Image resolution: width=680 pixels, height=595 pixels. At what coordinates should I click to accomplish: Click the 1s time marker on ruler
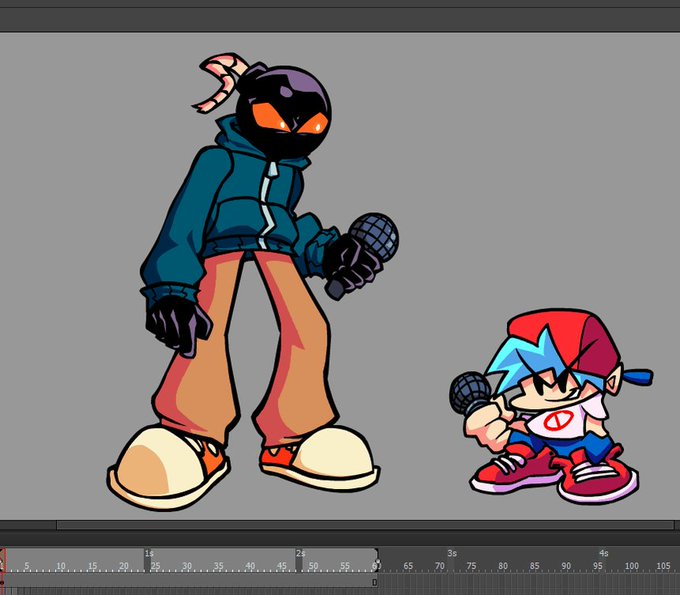[x=149, y=553]
